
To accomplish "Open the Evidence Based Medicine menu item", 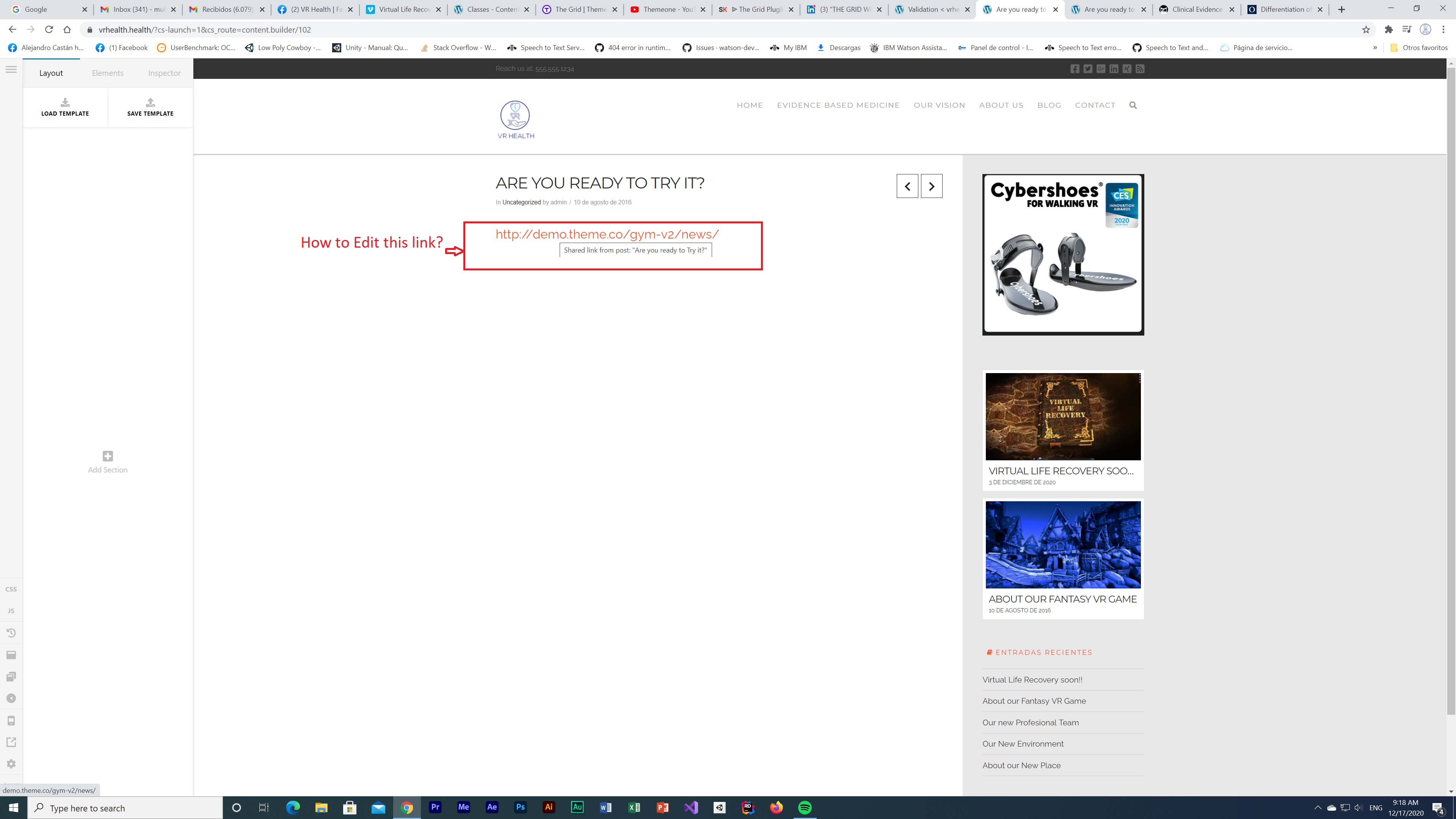I will pyautogui.click(x=838, y=105).
